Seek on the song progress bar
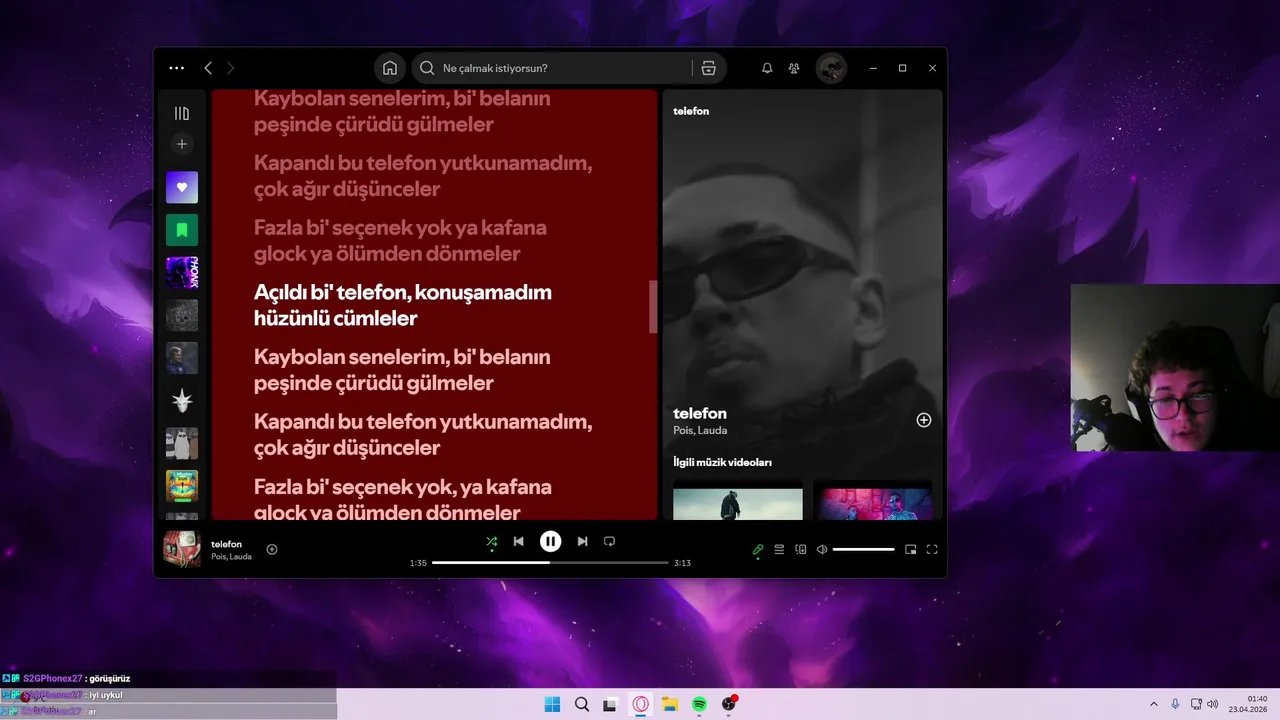Screen dimensions: 1280x720 [550, 563]
